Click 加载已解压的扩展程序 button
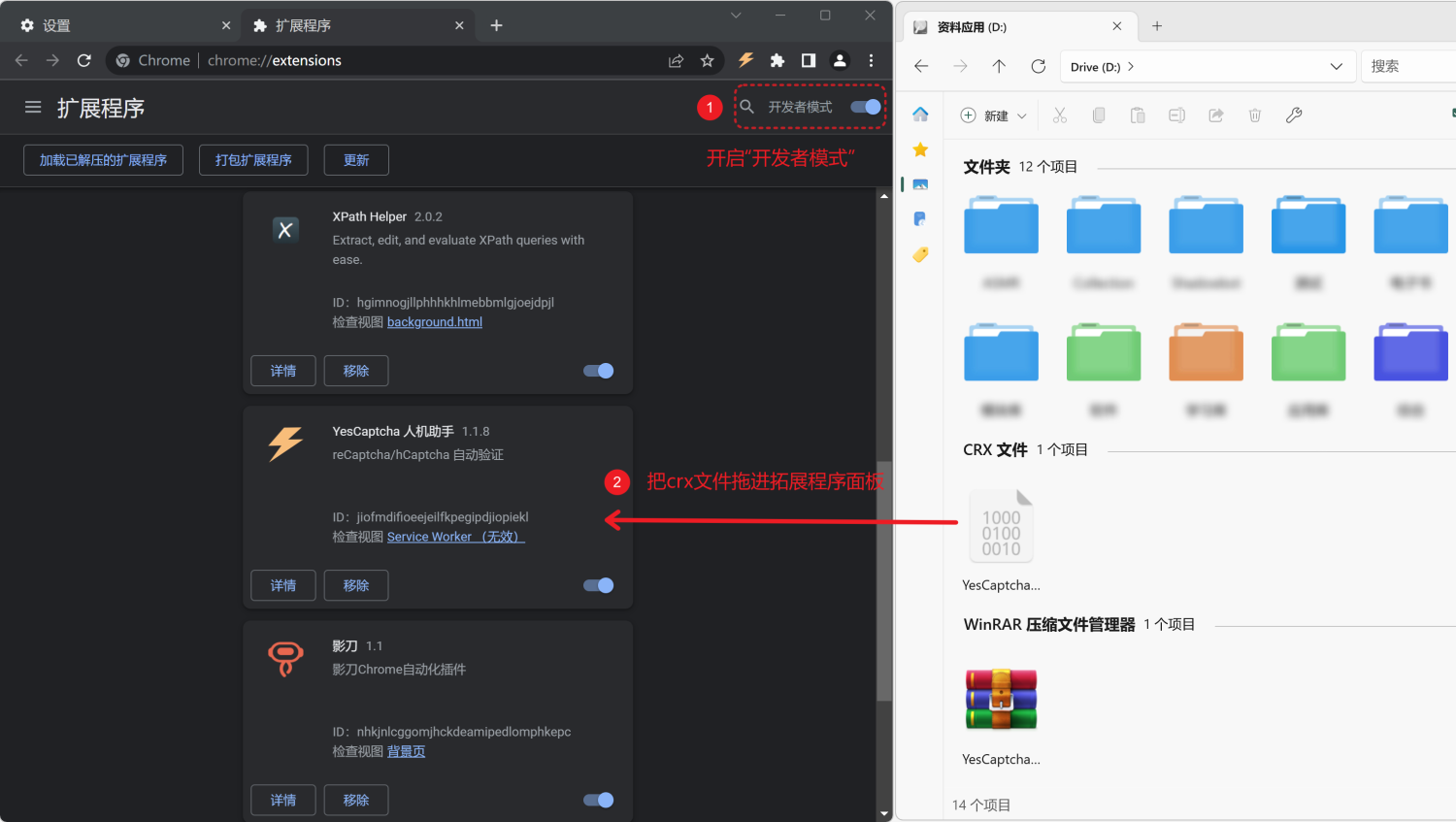1456x822 pixels. click(x=103, y=160)
